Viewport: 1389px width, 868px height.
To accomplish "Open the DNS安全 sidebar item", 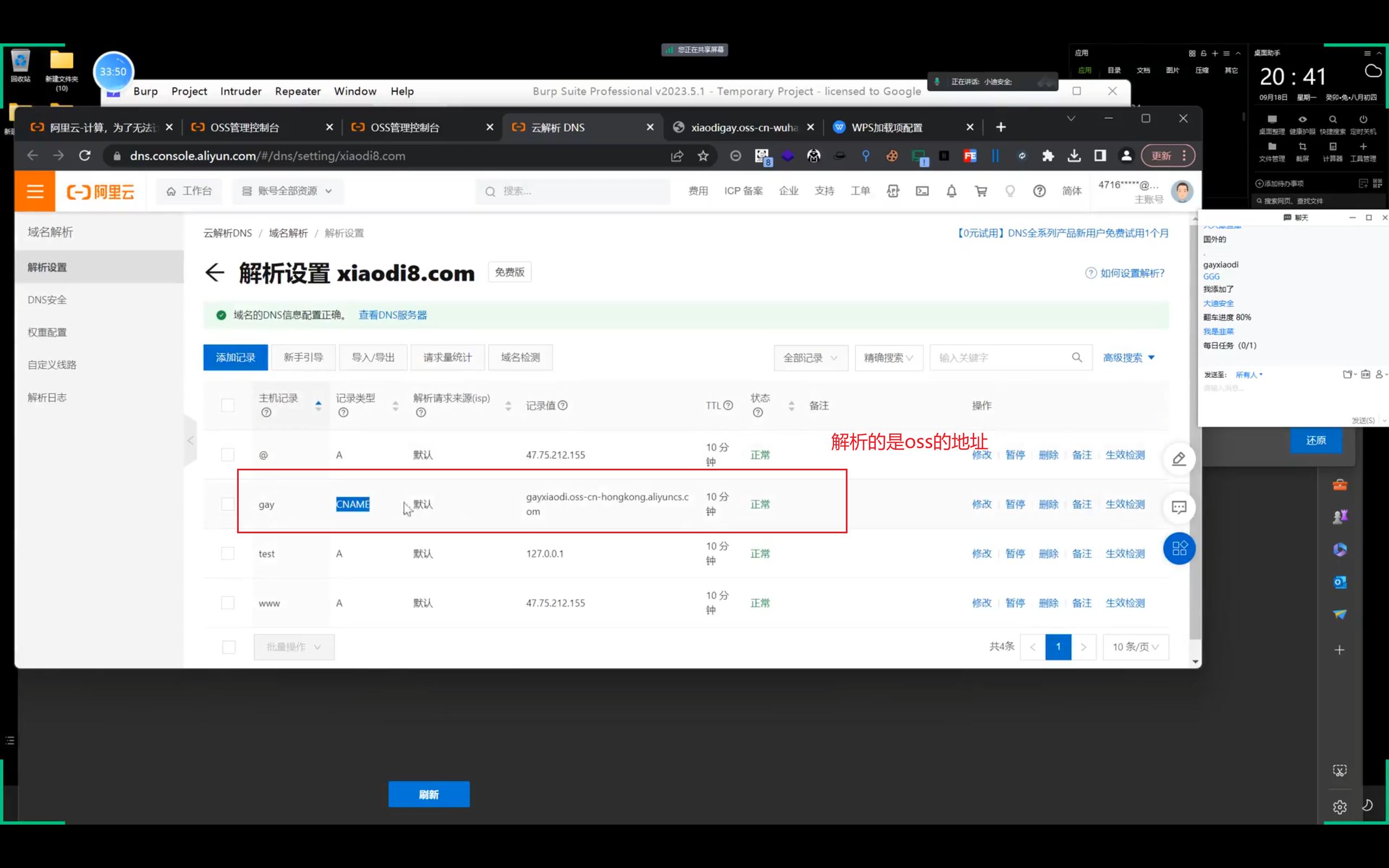I will (x=47, y=299).
